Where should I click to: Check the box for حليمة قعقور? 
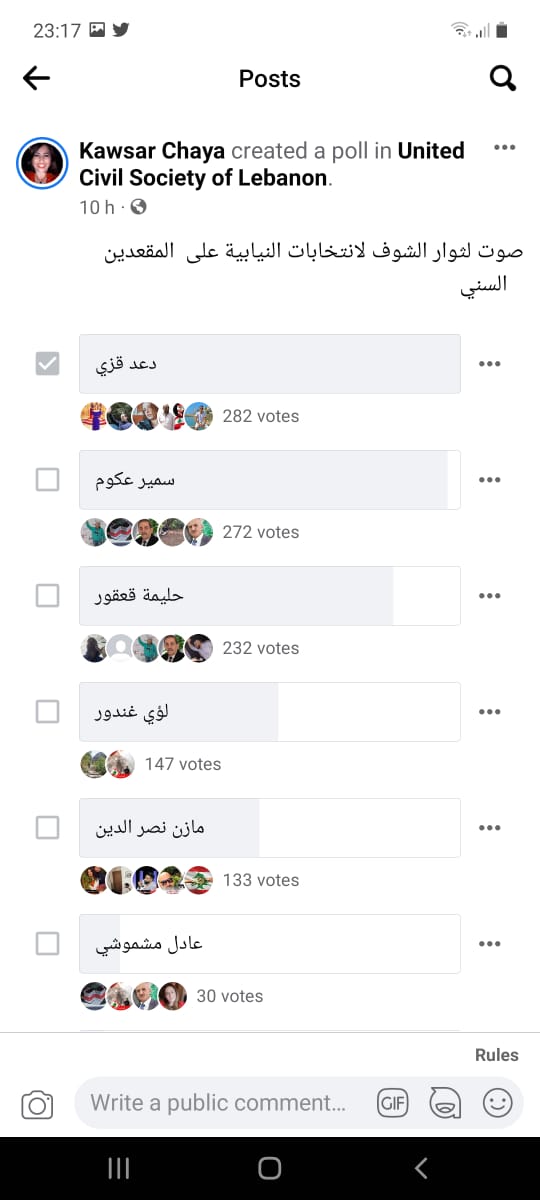pyautogui.click(x=47, y=596)
